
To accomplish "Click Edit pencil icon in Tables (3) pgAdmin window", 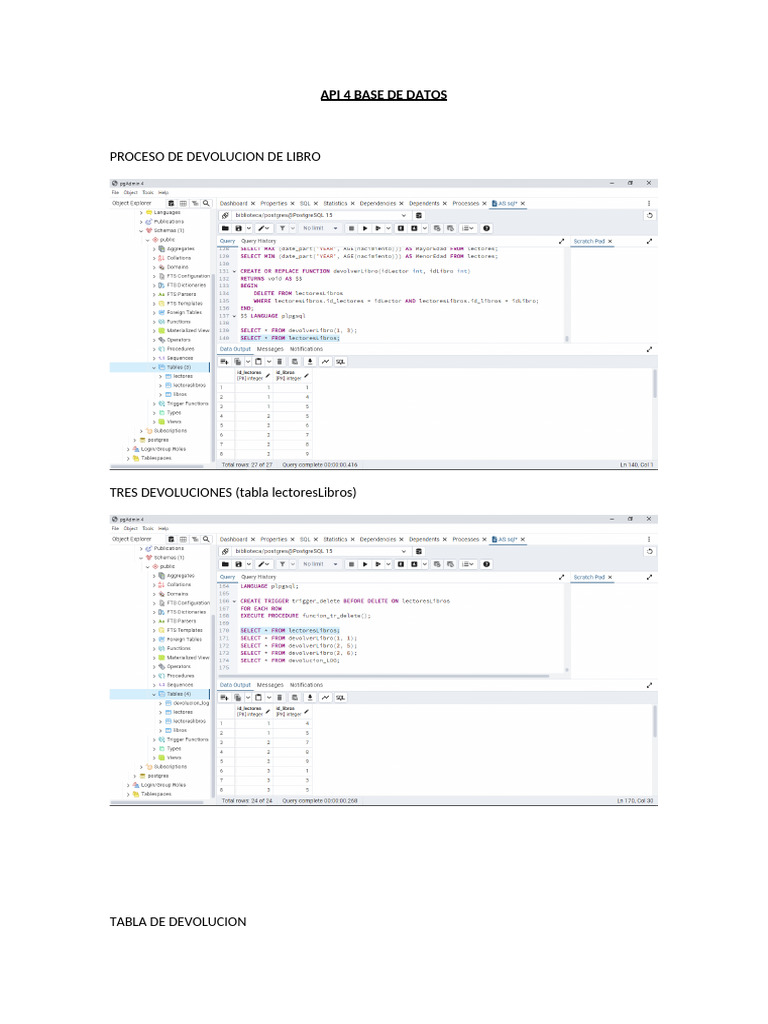I will coord(261,229).
